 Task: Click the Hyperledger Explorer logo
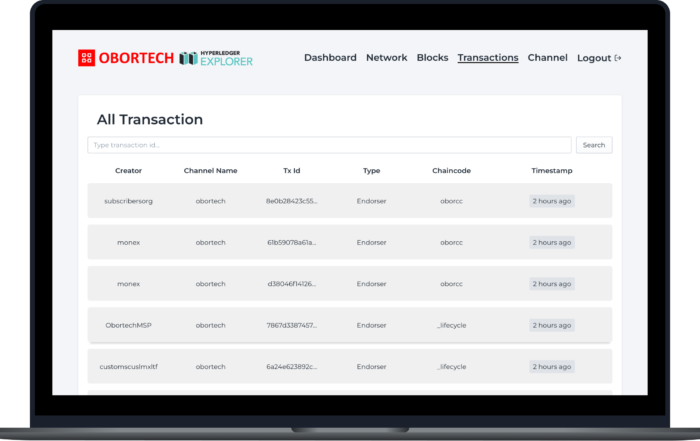[216, 58]
